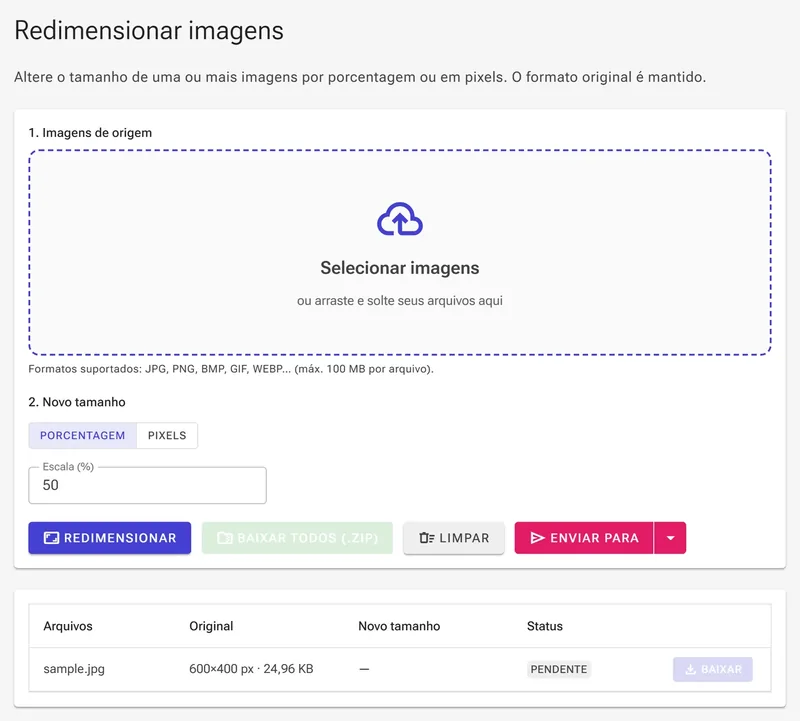
Task: Click the sample.jpg file name
Action: tap(74, 669)
